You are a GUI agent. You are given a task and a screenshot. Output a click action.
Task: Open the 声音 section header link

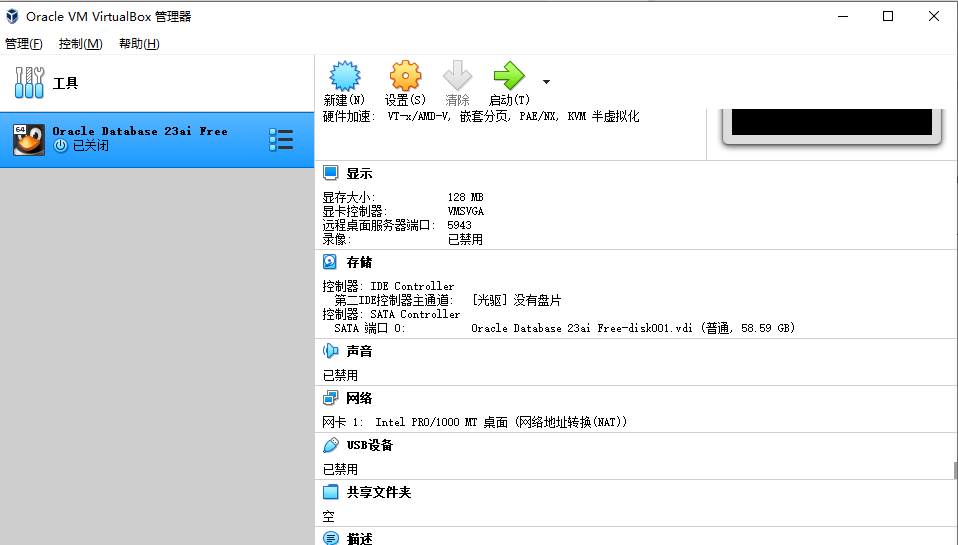[x=359, y=351]
